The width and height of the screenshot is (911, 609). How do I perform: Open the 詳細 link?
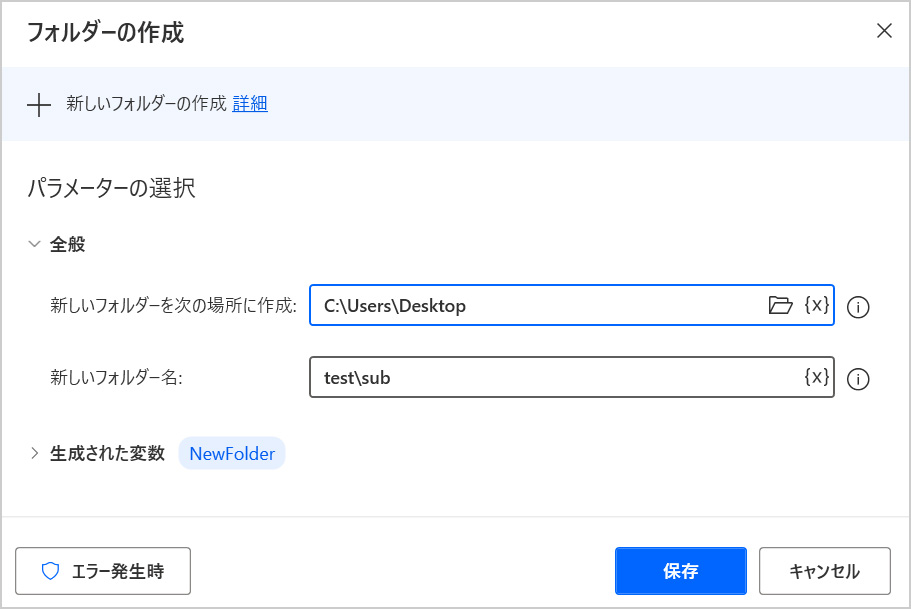point(250,103)
